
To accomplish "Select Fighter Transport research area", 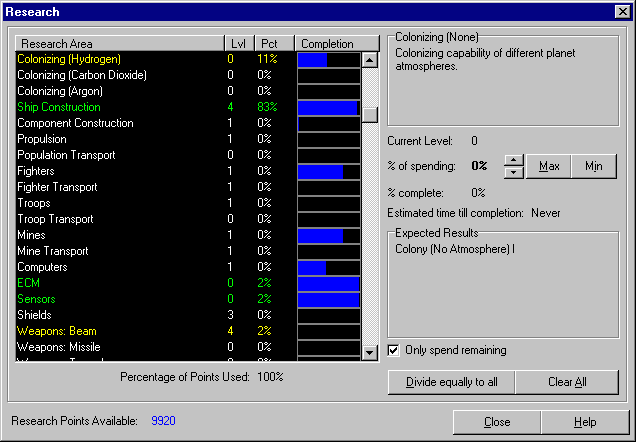I will pyautogui.click(x=189, y=187).
